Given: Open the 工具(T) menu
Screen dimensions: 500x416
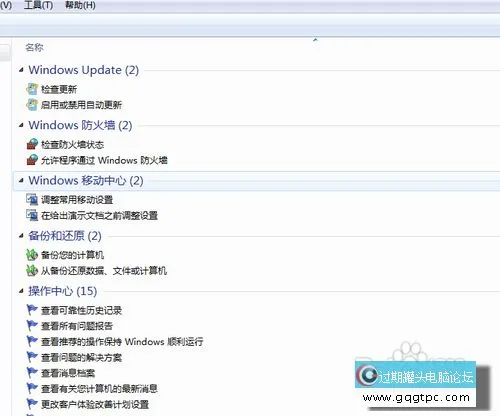Looking at the screenshot, I should (38, 5).
